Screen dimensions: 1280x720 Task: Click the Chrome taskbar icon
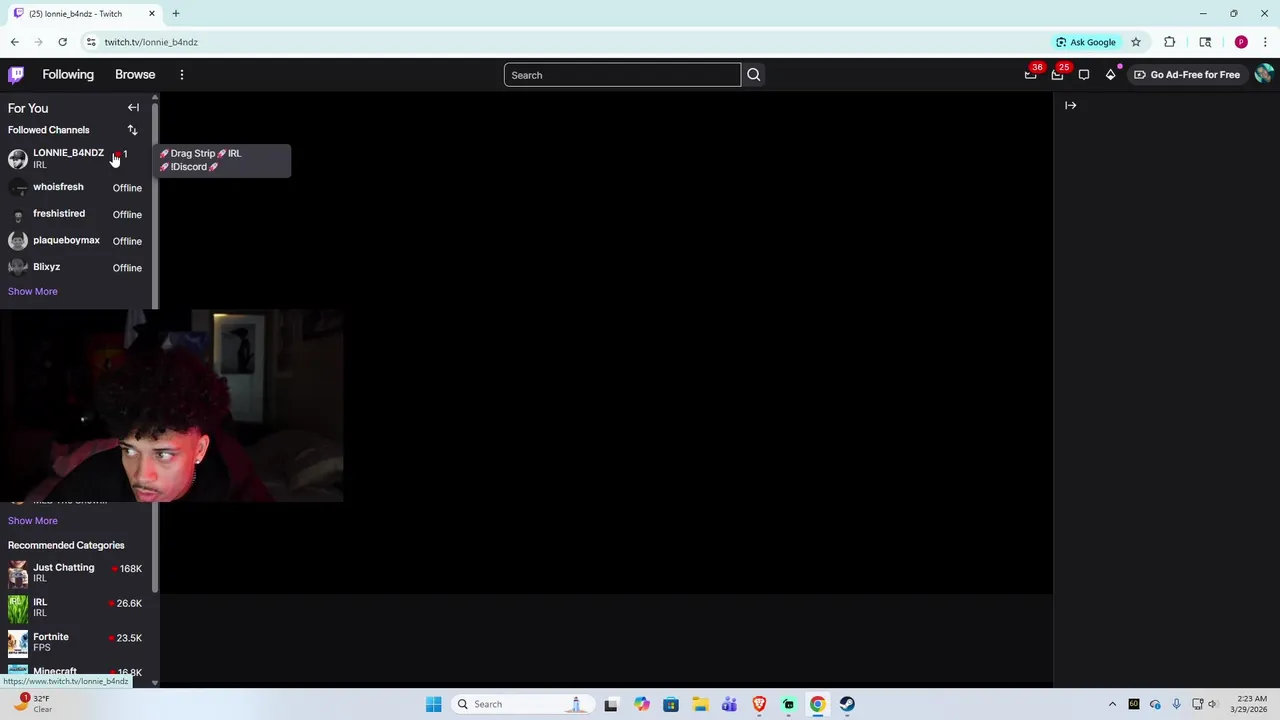coord(818,704)
